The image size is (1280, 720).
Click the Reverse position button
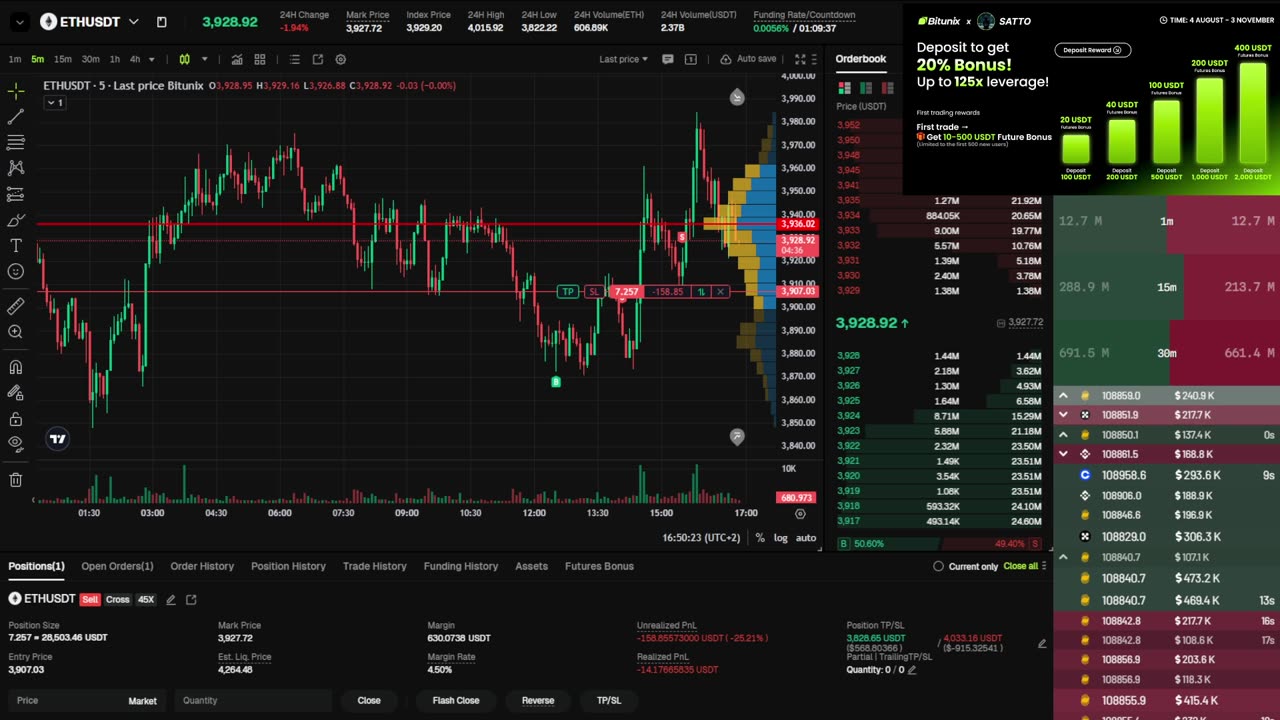click(x=538, y=700)
